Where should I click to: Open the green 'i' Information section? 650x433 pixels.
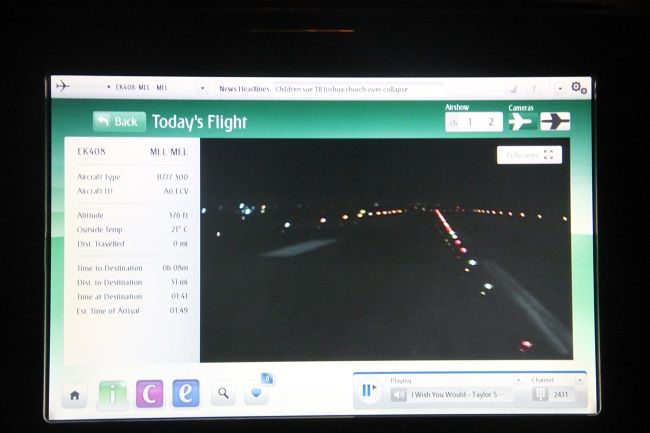pos(112,394)
